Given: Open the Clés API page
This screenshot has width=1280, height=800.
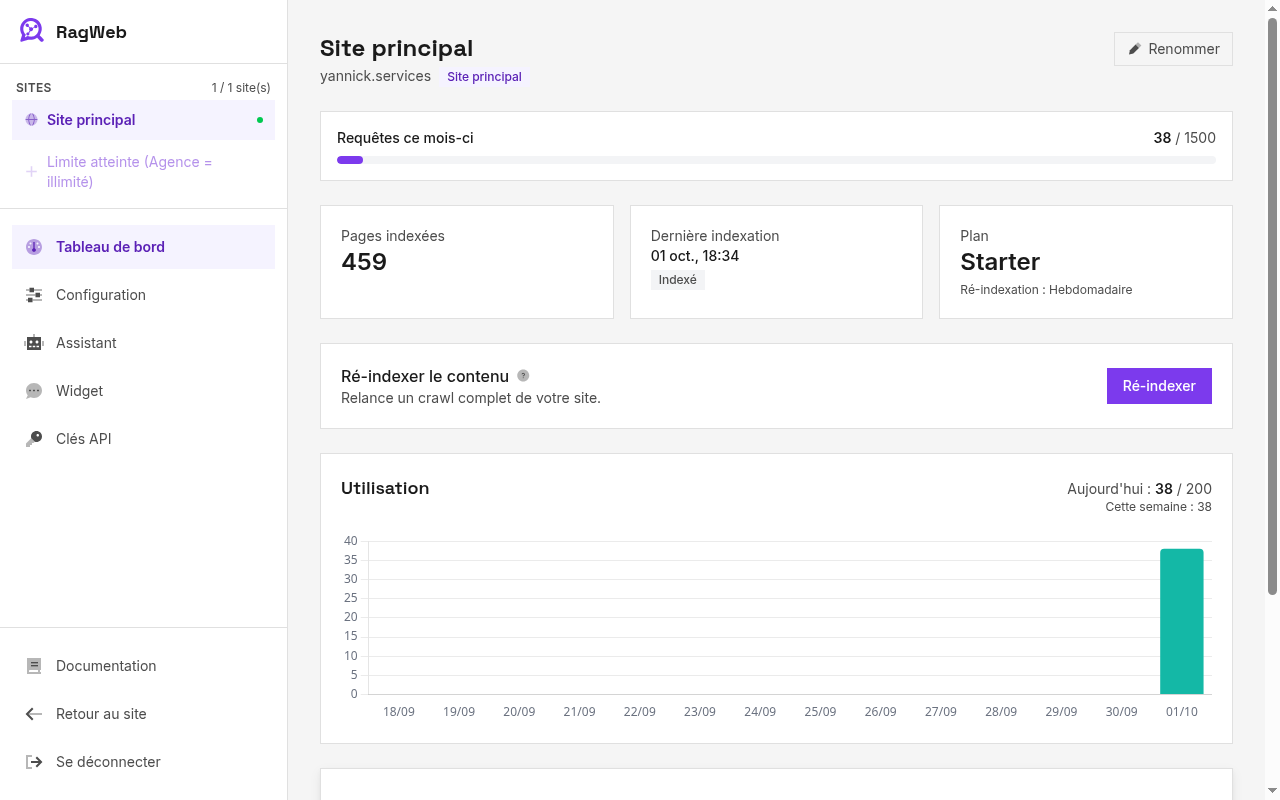Looking at the screenshot, I should tap(143, 439).
